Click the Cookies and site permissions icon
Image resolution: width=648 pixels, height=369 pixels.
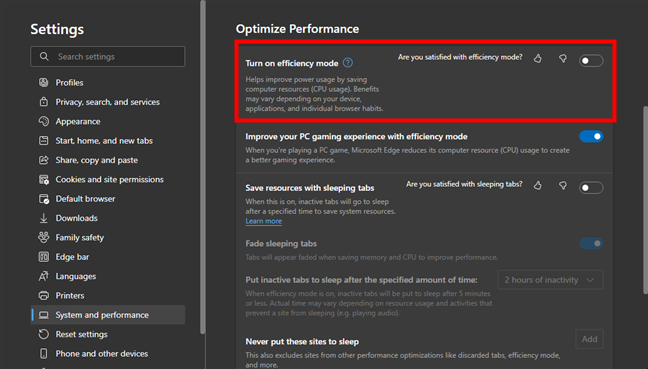click(x=43, y=179)
